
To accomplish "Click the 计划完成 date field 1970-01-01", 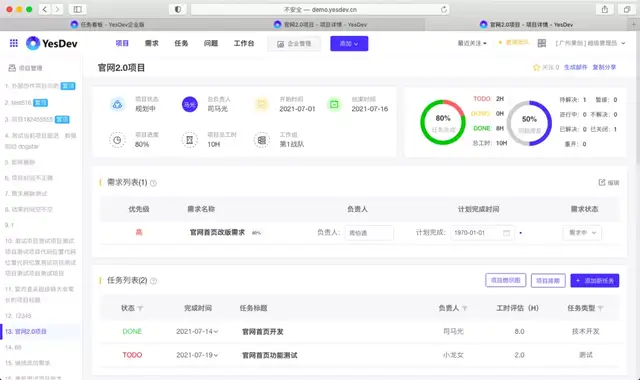I will click(x=482, y=233).
